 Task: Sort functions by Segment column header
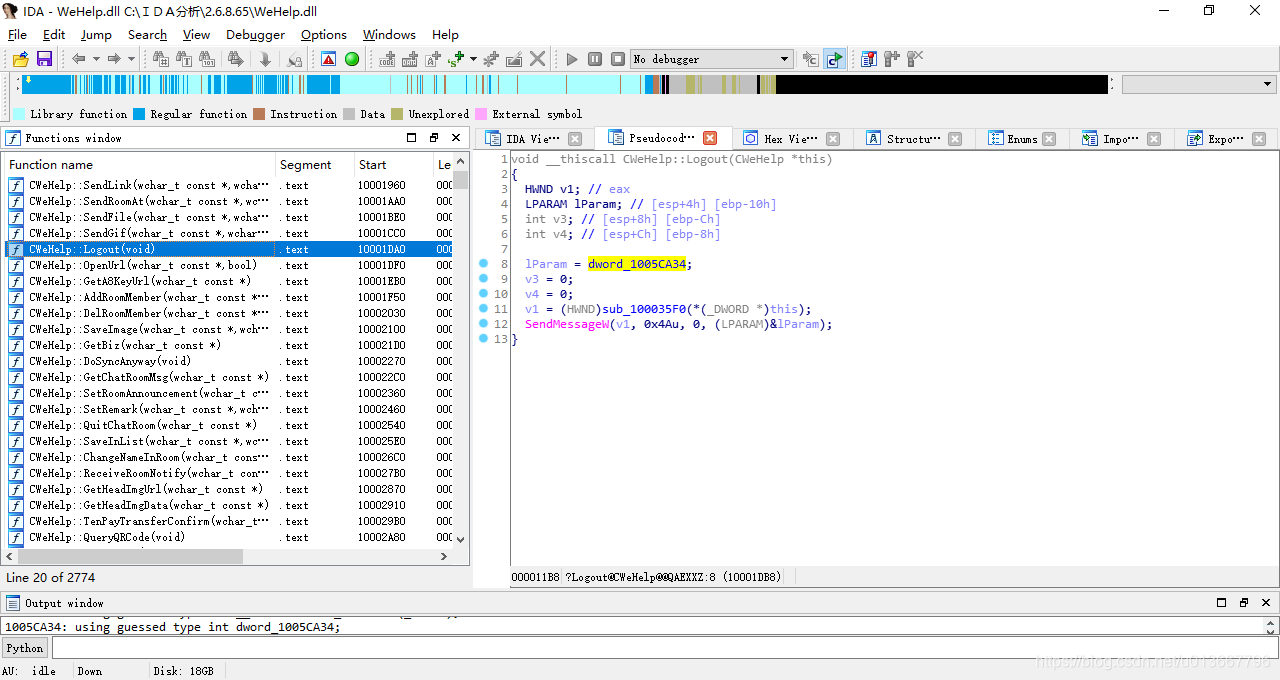(x=315, y=165)
